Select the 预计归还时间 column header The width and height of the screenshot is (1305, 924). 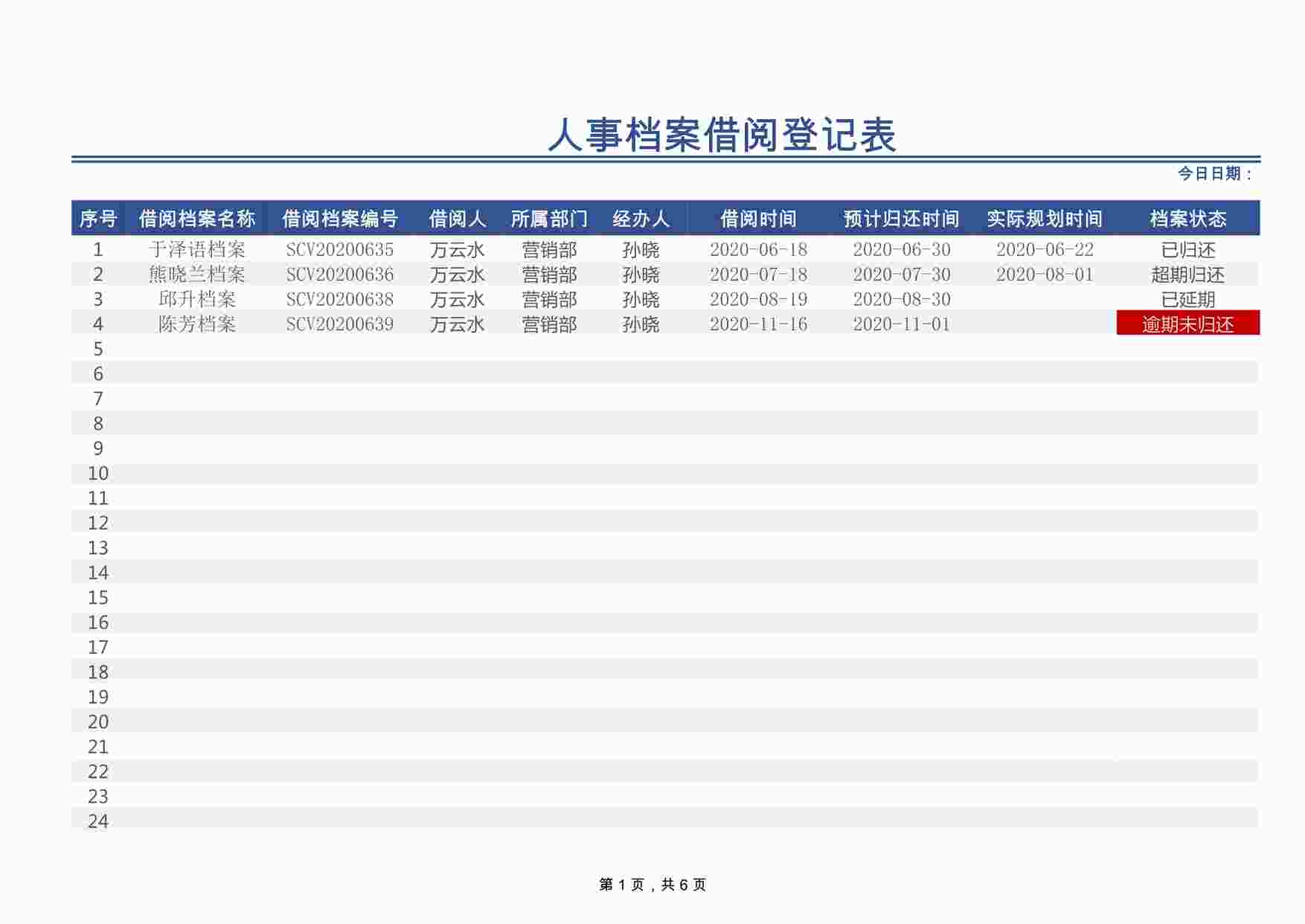click(901, 219)
